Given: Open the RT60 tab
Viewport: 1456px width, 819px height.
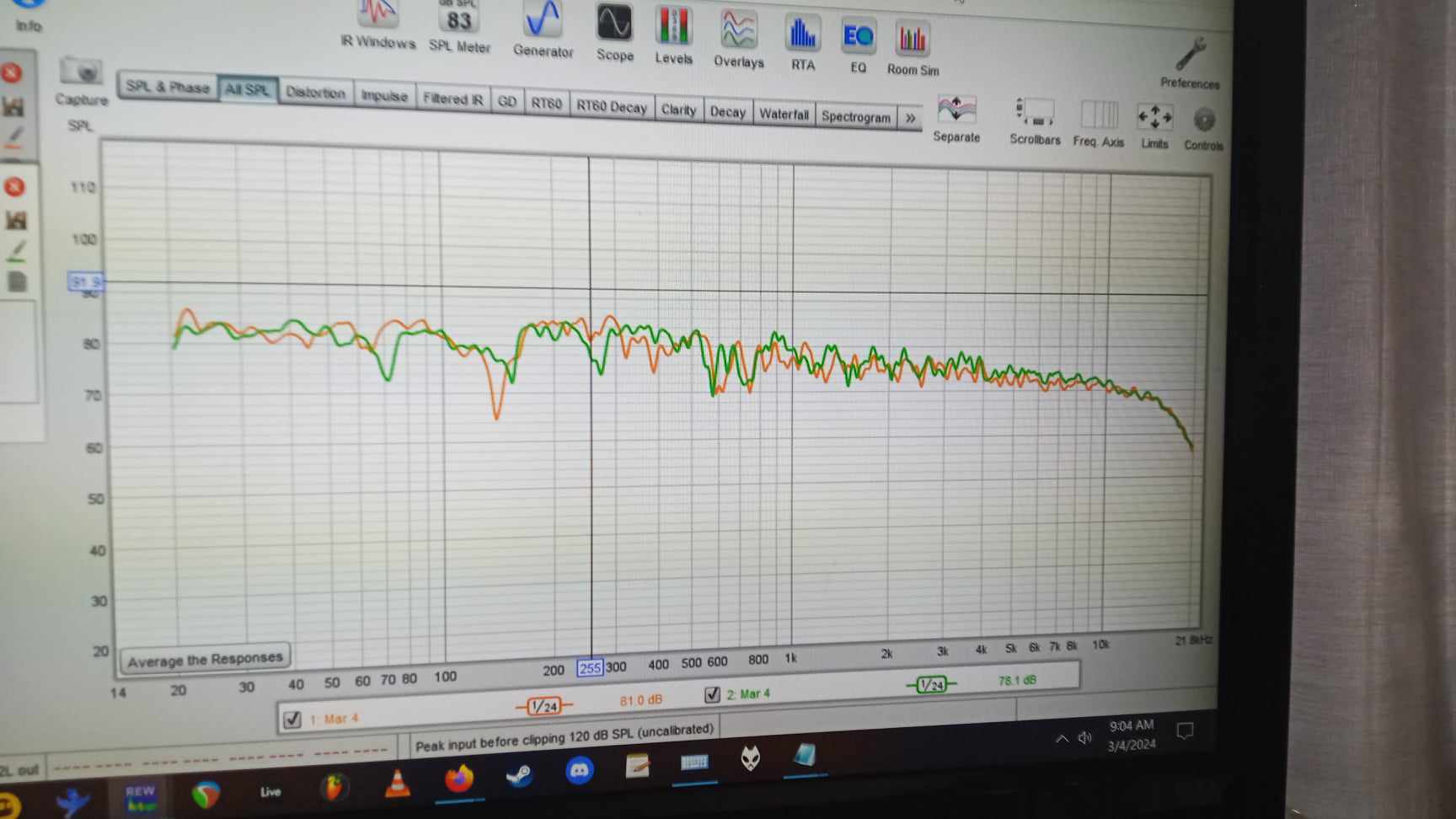Looking at the screenshot, I should (x=546, y=104).
